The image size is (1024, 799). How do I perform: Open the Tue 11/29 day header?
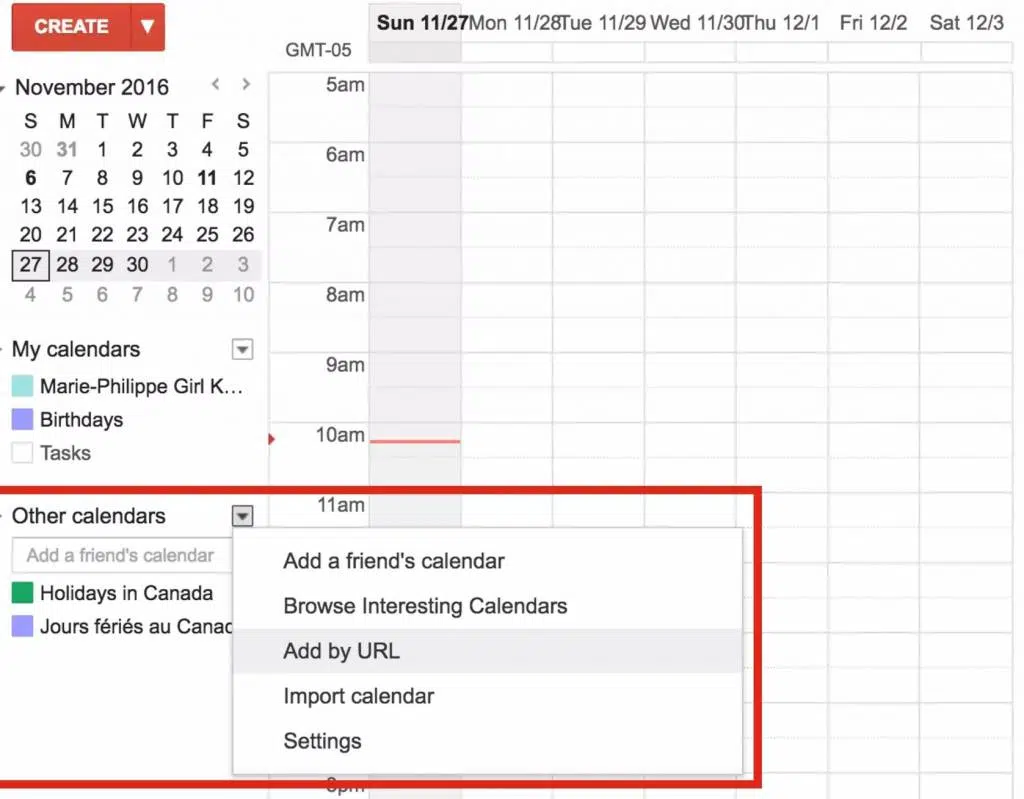(x=603, y=23)
